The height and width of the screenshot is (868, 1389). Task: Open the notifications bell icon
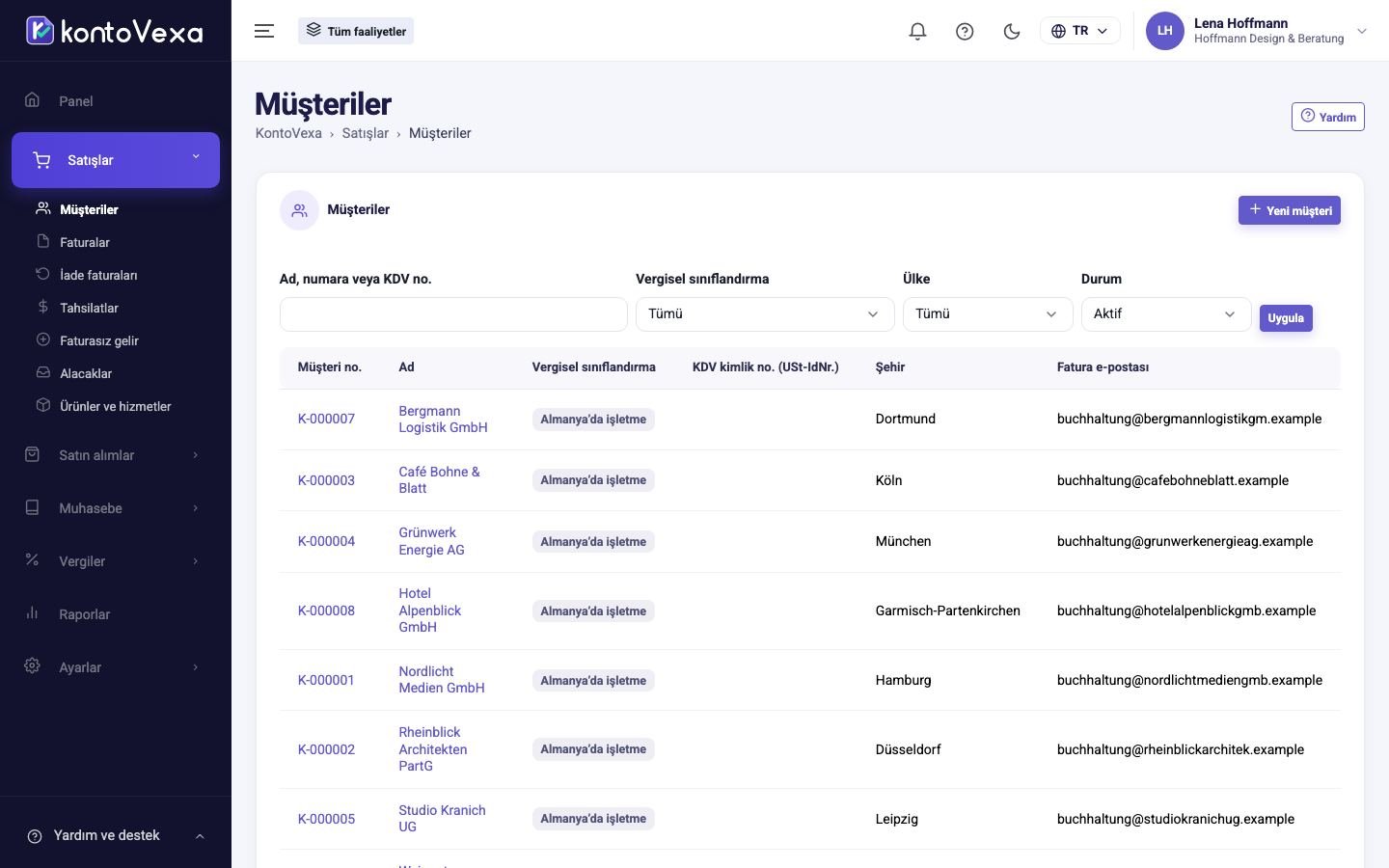[917, 31]
